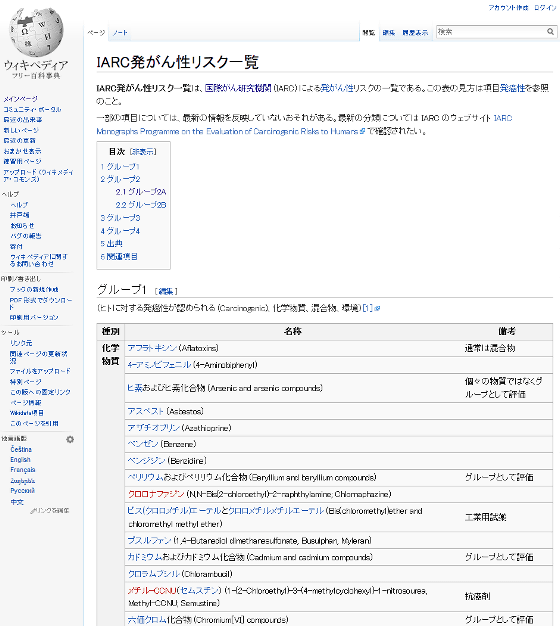Jump to contents item 6 関連項目

[119, 256]
